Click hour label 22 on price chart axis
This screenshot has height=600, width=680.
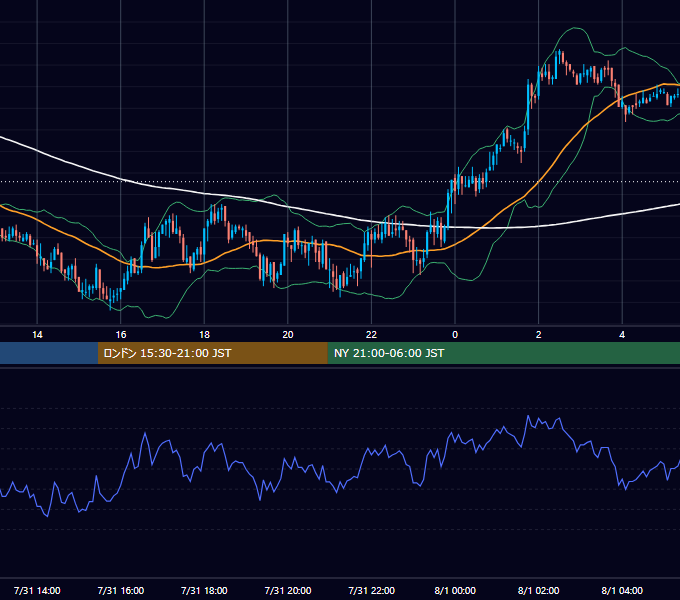tap(371, 335)
